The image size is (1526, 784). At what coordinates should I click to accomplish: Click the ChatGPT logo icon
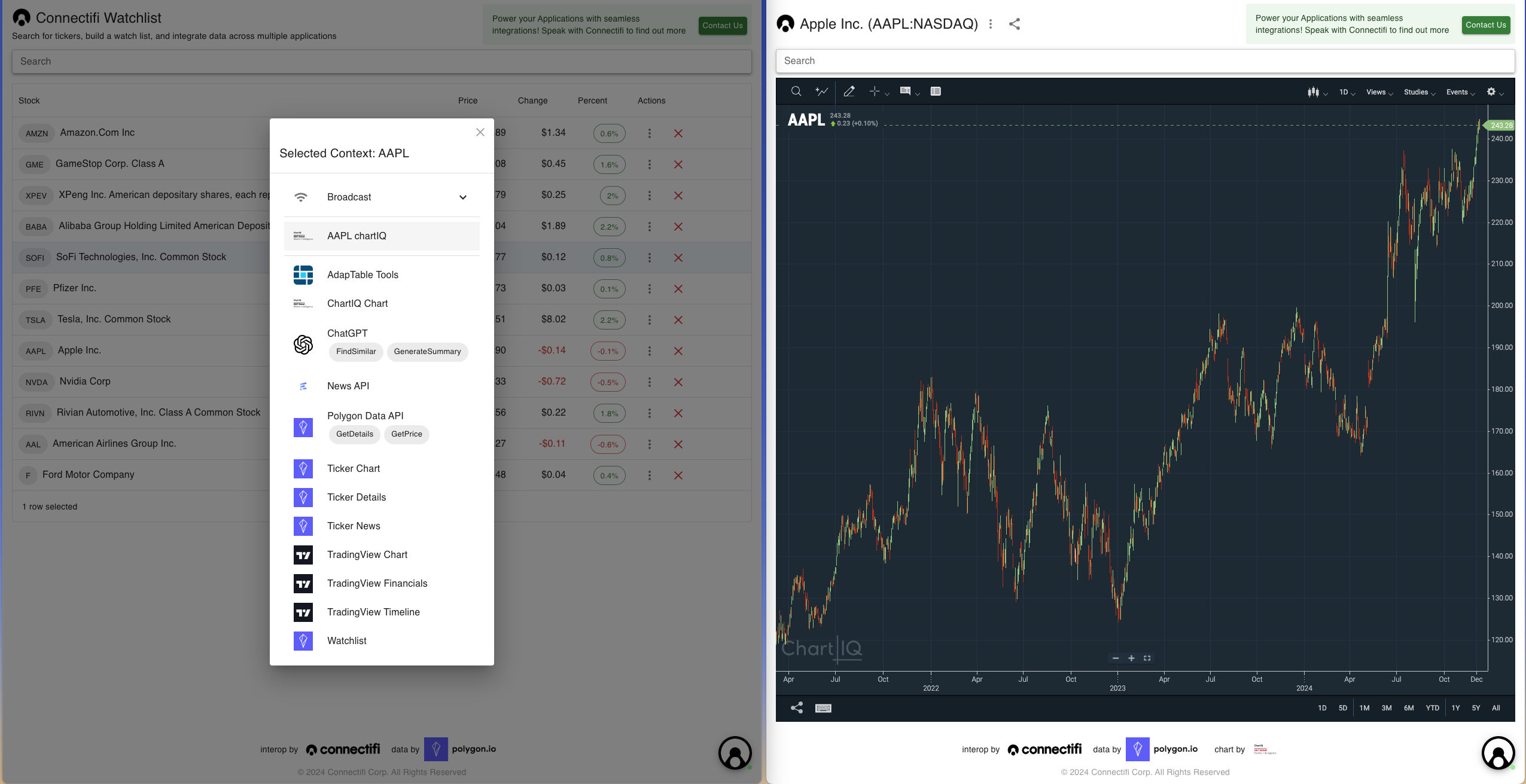click(x=303, y=344)
